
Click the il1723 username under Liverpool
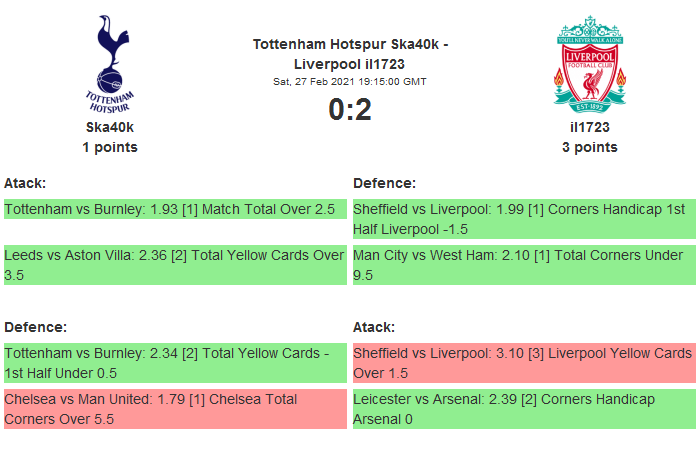coord(590,127)
